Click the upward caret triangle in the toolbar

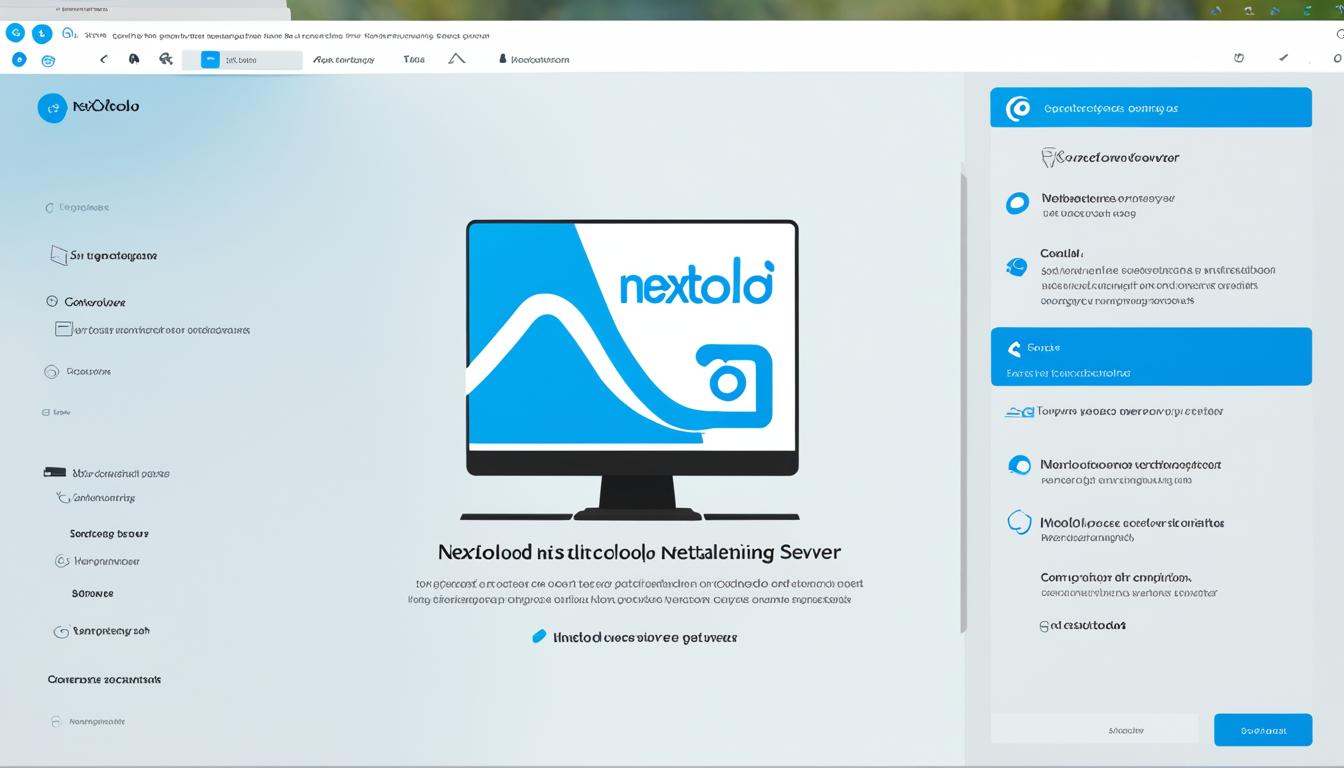click(457, 59)
